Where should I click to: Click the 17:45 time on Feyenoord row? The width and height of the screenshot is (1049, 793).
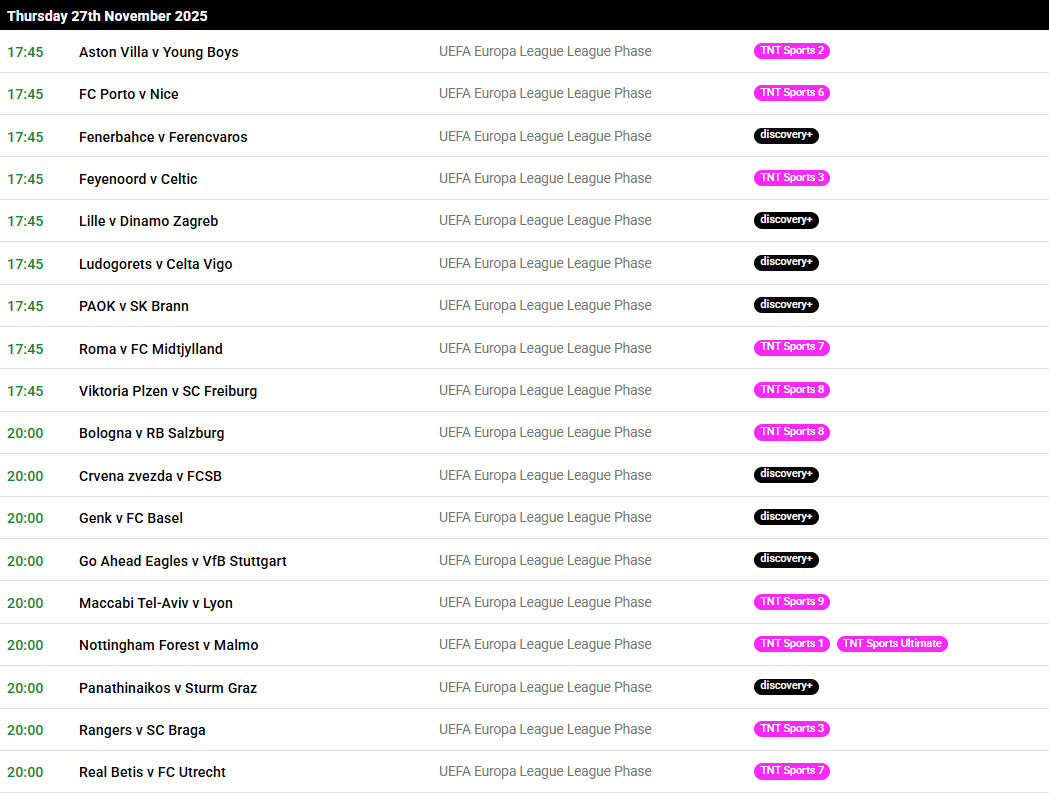(x=25, y=179)
